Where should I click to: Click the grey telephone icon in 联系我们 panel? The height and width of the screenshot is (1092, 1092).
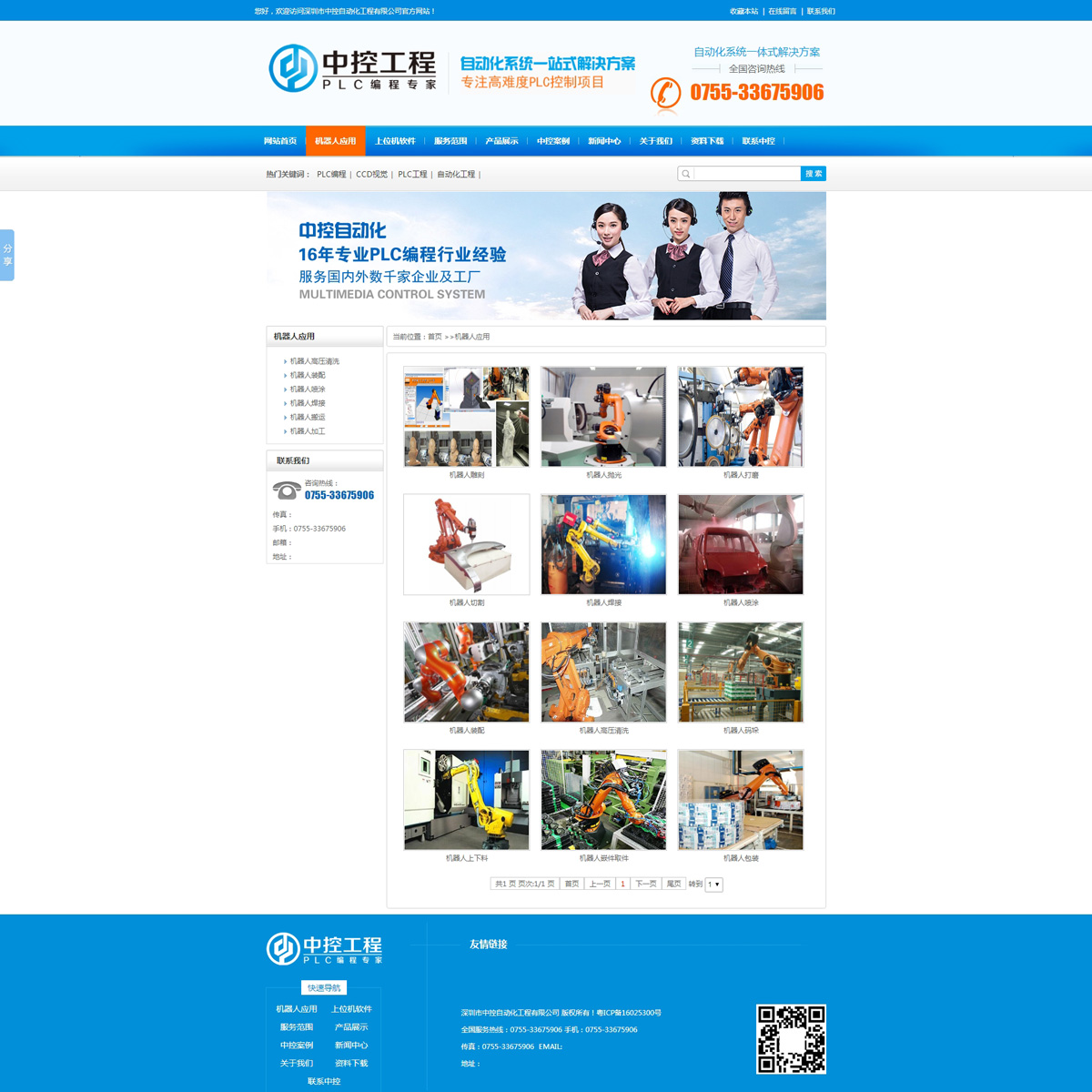tap(287, 490)
